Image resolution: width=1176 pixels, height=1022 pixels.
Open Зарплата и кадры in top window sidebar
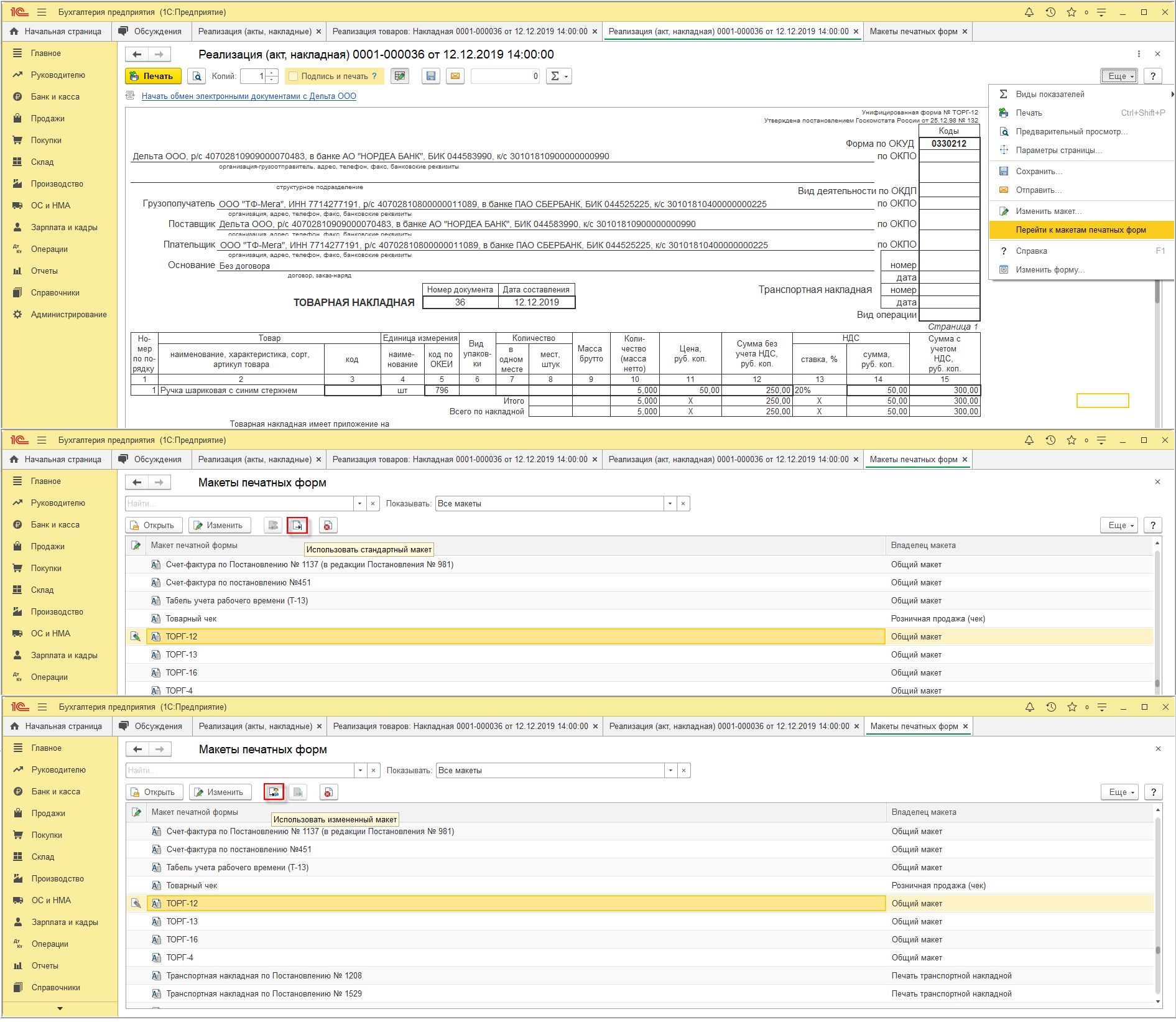(x=60, y=227)
